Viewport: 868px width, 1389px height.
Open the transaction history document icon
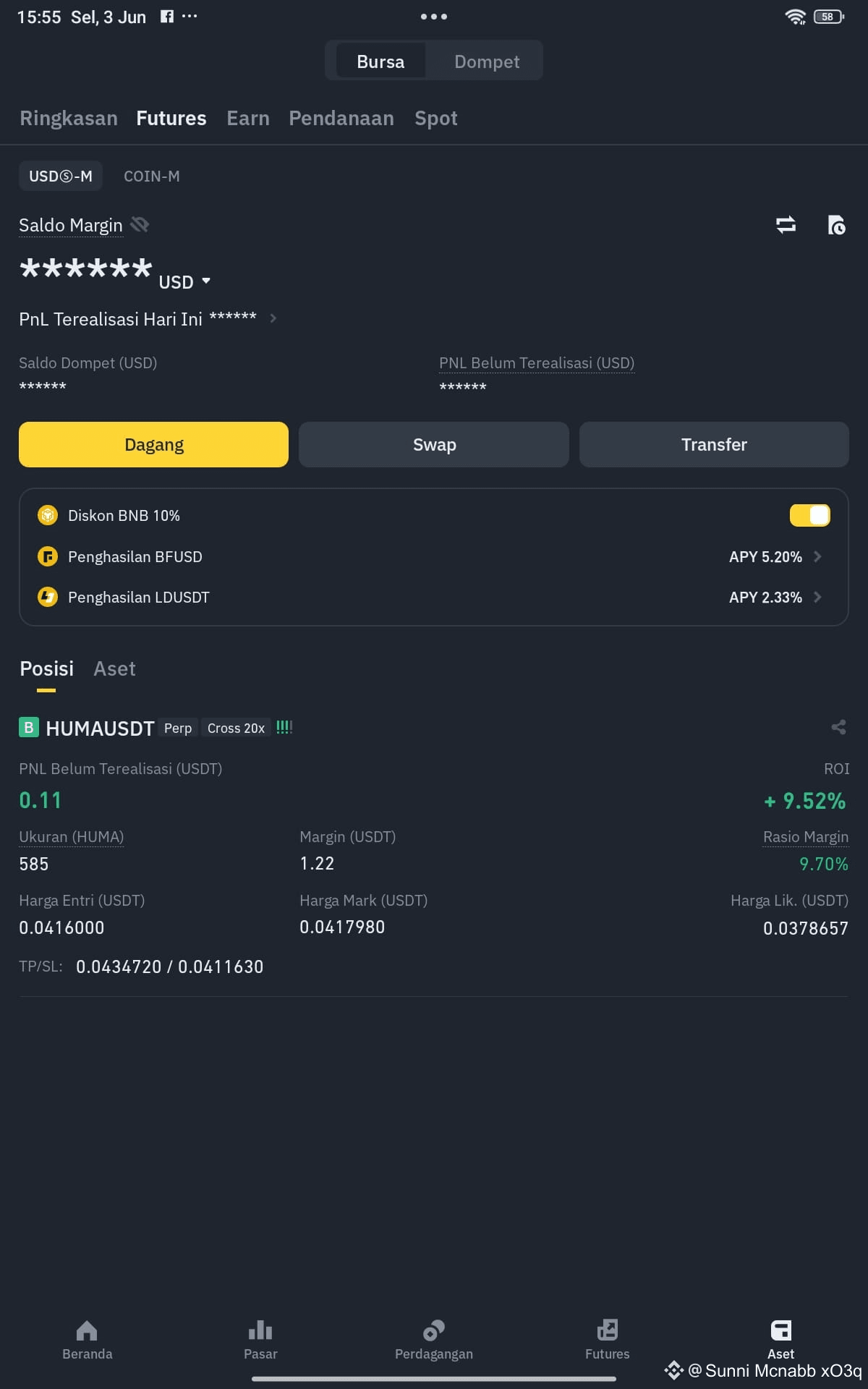836,225
